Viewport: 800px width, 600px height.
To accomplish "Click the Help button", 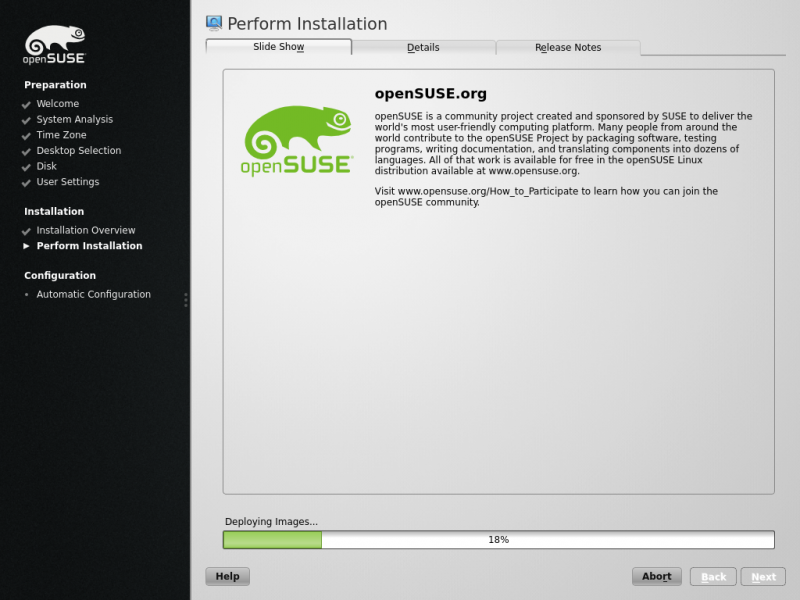I will [x=228, y=576].
